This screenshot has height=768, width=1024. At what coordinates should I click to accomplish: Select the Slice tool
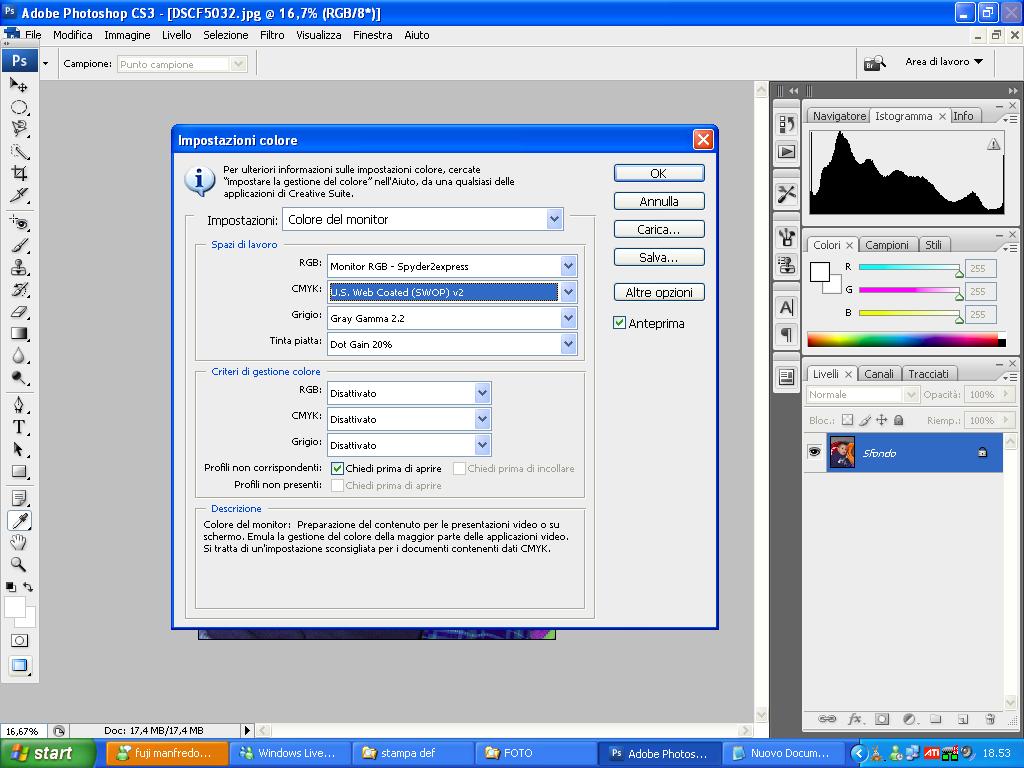click(19, 195)
